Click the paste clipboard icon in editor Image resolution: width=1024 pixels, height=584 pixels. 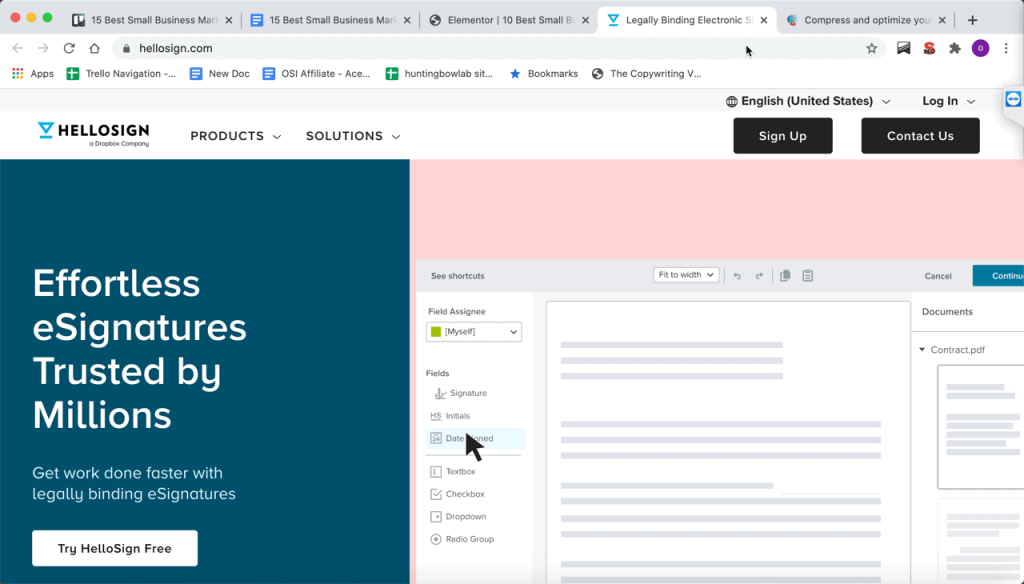[808, 276]
